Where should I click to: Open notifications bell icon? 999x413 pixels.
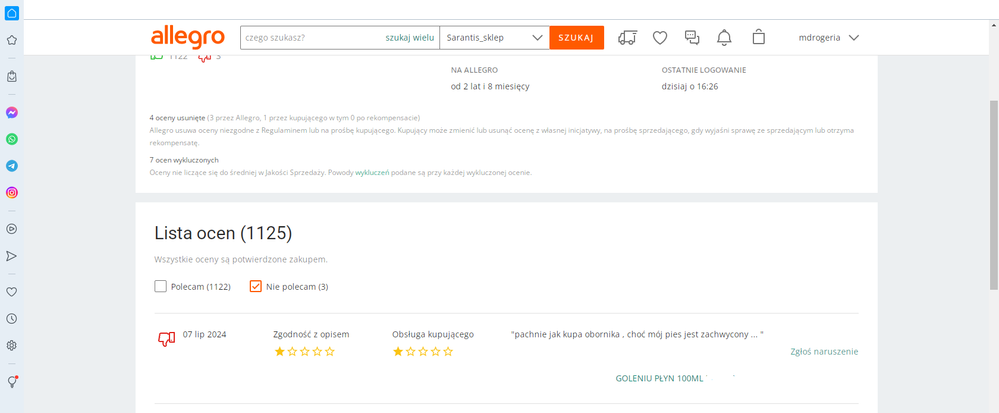pos(724,38)
